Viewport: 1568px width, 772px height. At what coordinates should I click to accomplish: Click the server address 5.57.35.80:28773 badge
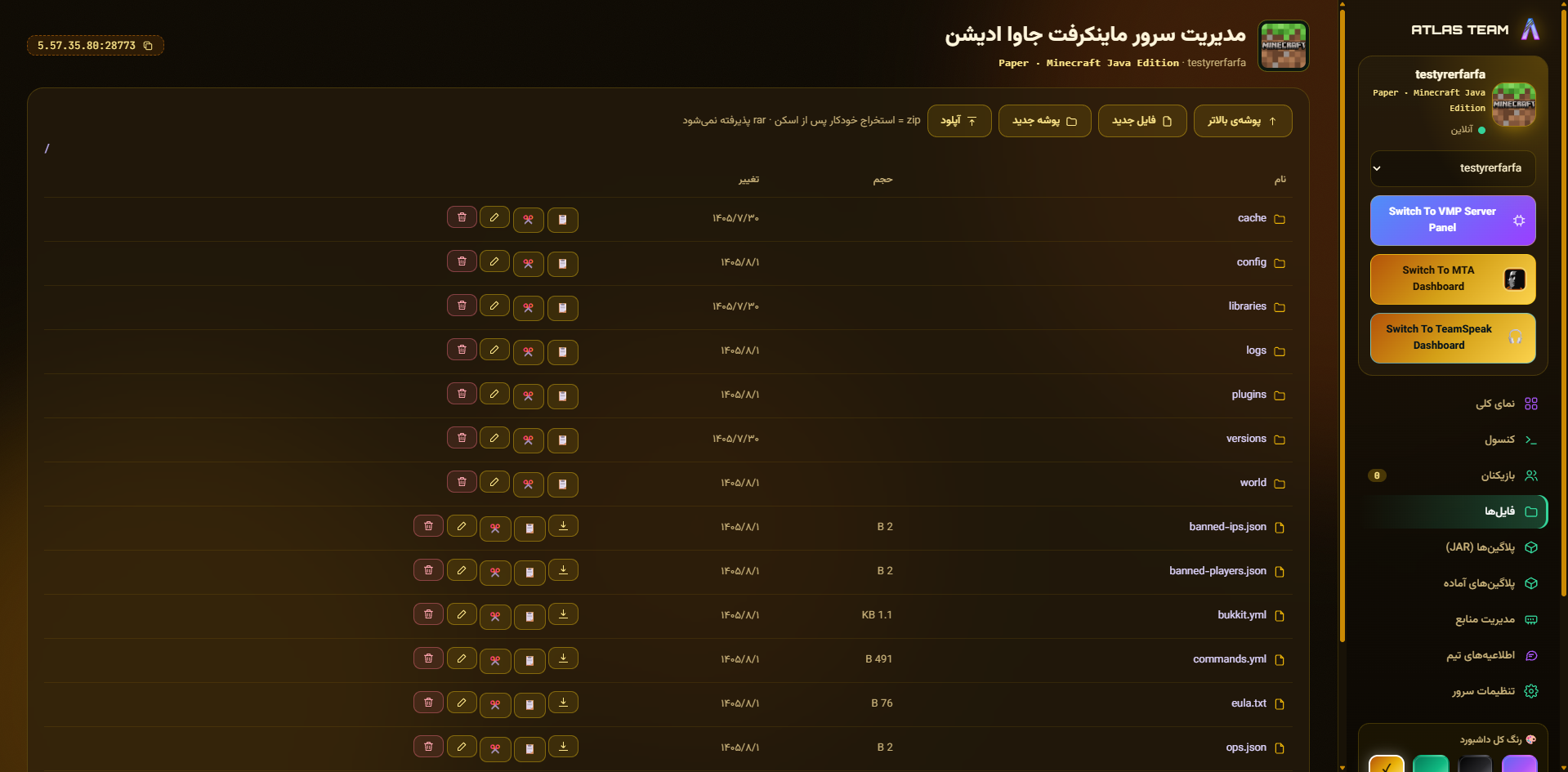96,46
